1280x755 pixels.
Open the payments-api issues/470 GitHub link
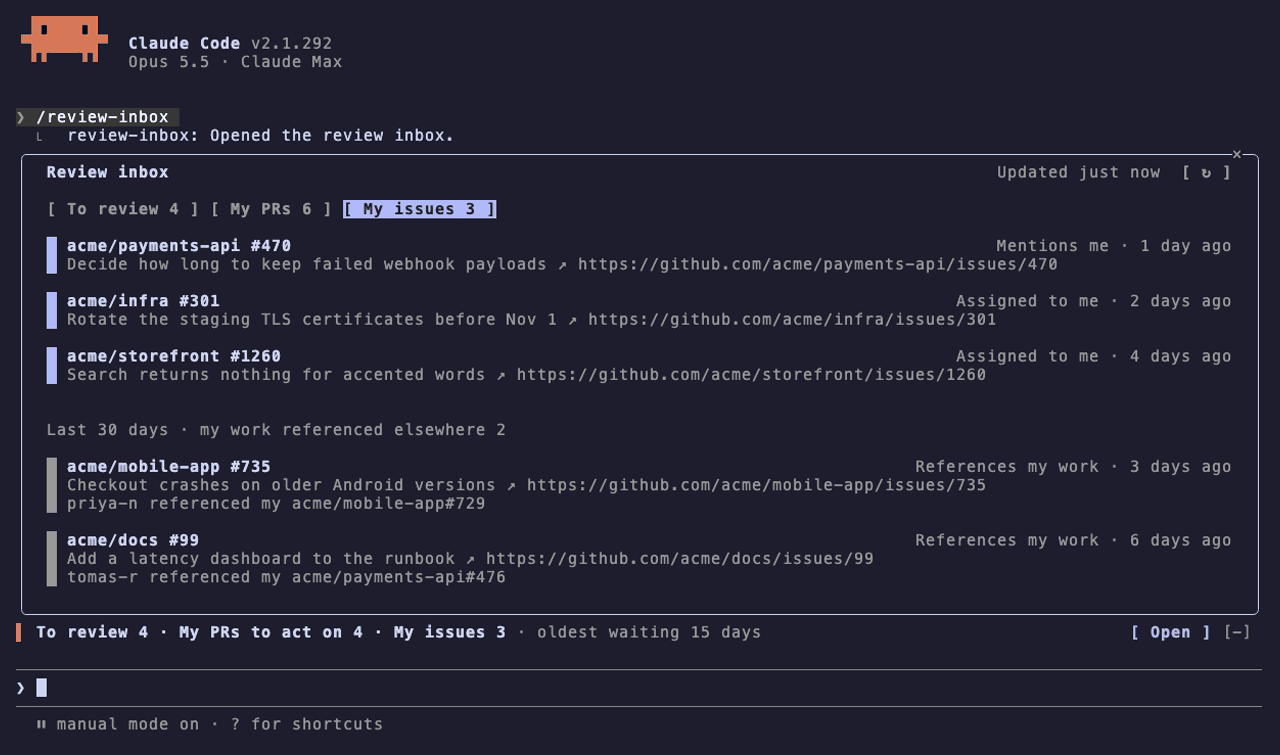pyautogui.click(x=818, y=265)
